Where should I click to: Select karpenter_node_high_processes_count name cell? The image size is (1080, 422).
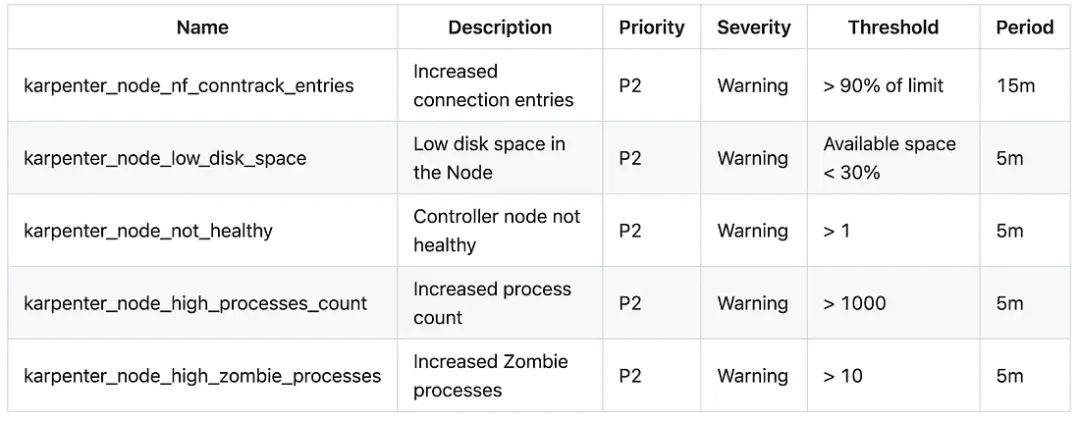coord(195,304)
